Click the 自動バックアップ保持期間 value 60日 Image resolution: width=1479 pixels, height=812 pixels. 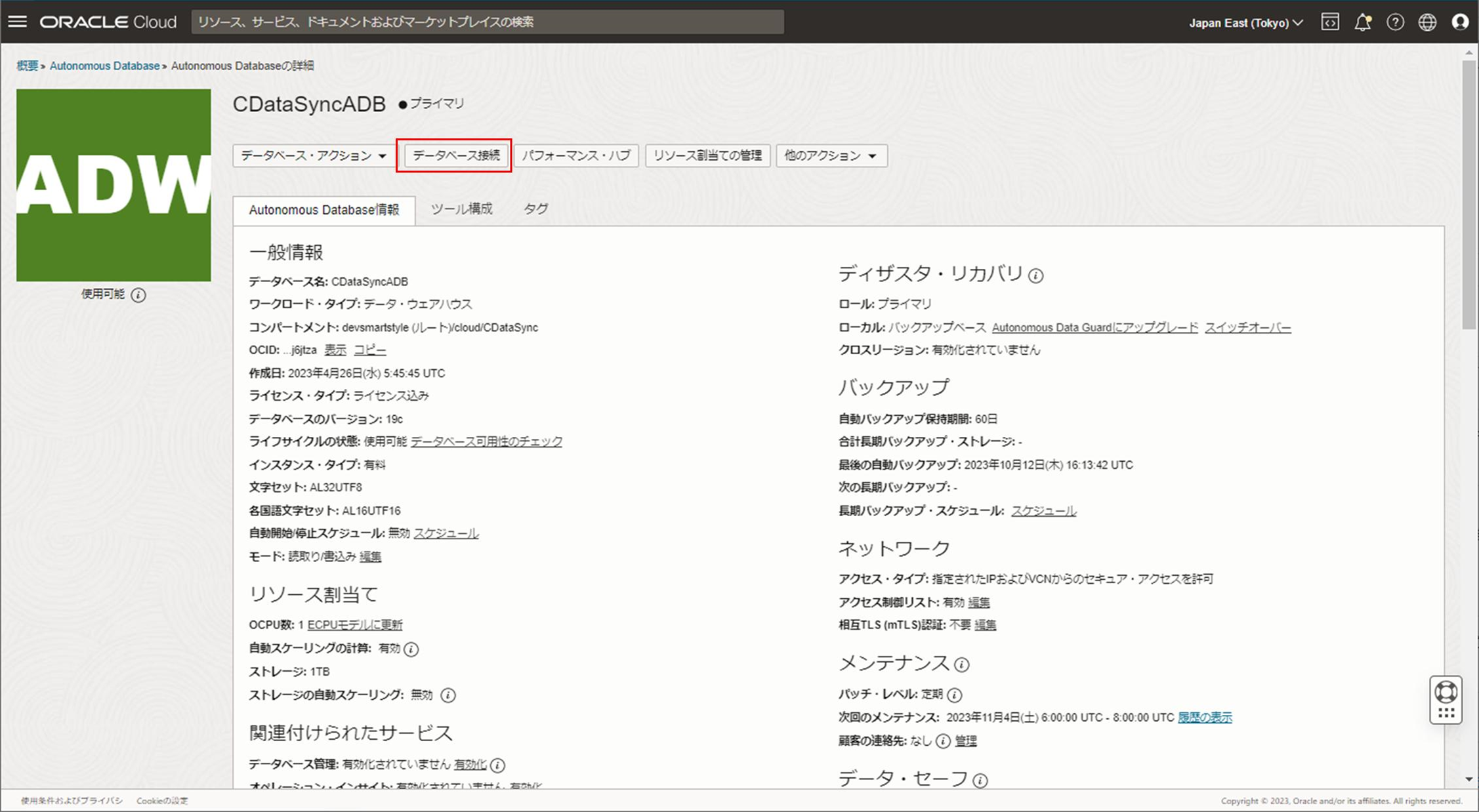coord(986,418)
